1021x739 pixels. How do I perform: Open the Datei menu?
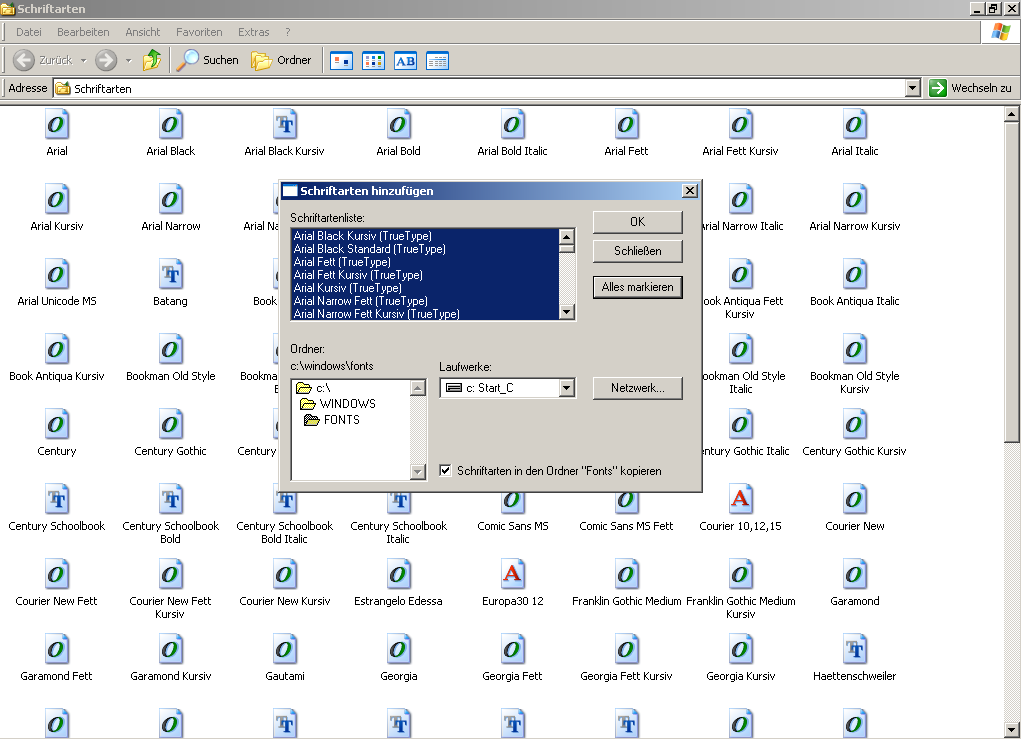point(29,32)
